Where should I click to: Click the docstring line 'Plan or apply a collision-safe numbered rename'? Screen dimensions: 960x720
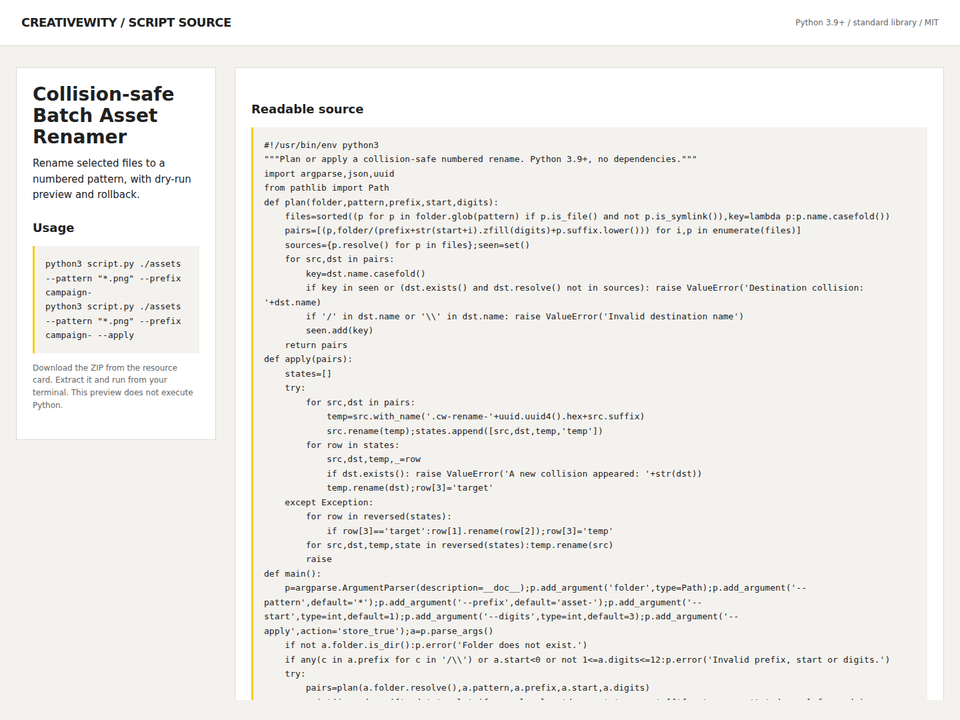point(481,159)
